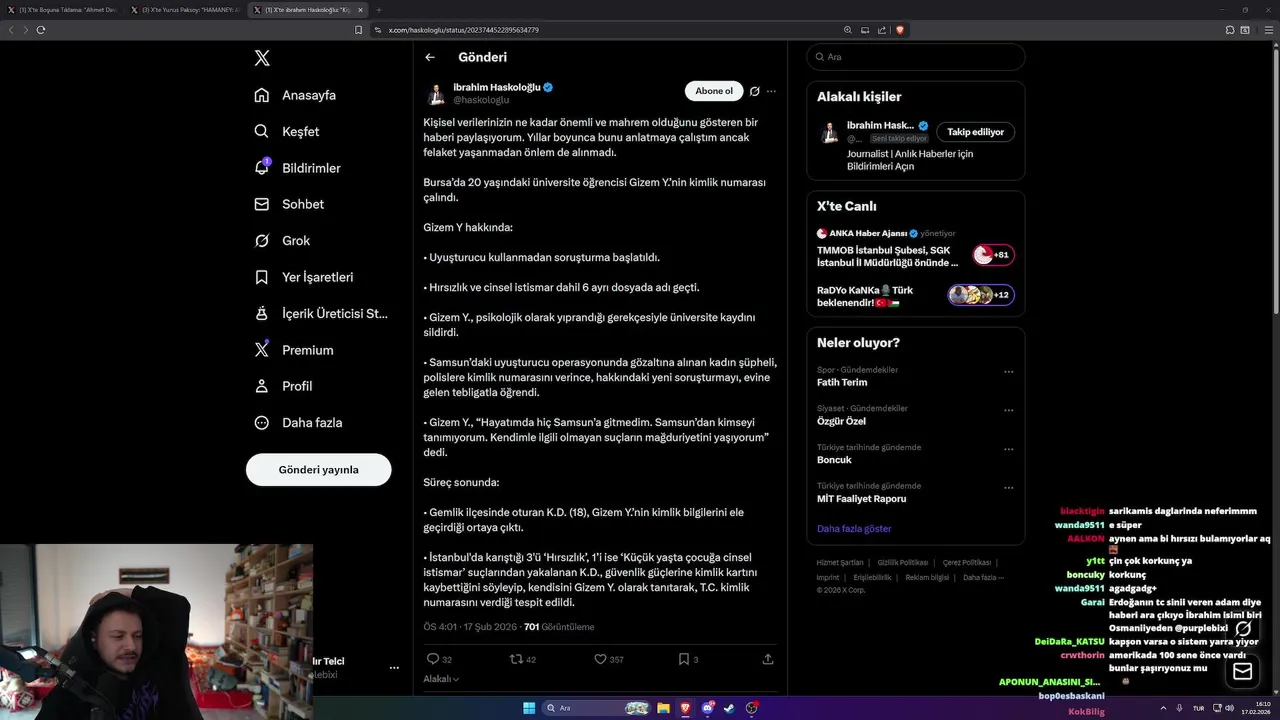
Task: Open the Brave Shields lion icon
Action: pos(899,30)
